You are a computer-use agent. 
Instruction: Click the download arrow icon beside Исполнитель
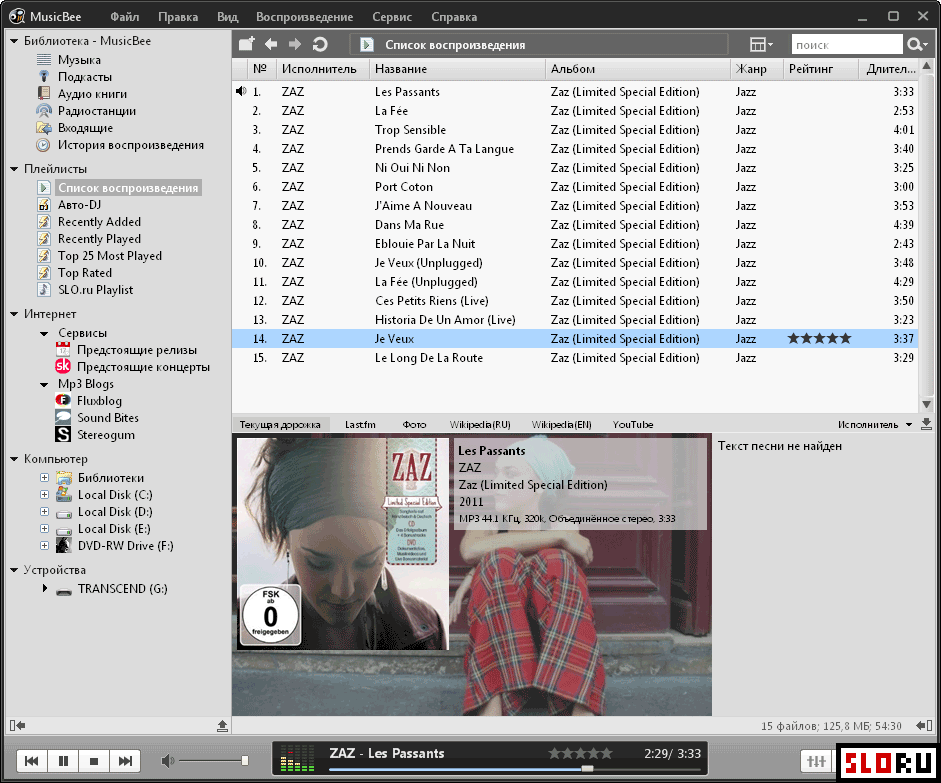pyautogui.click(x=926, y=424)
